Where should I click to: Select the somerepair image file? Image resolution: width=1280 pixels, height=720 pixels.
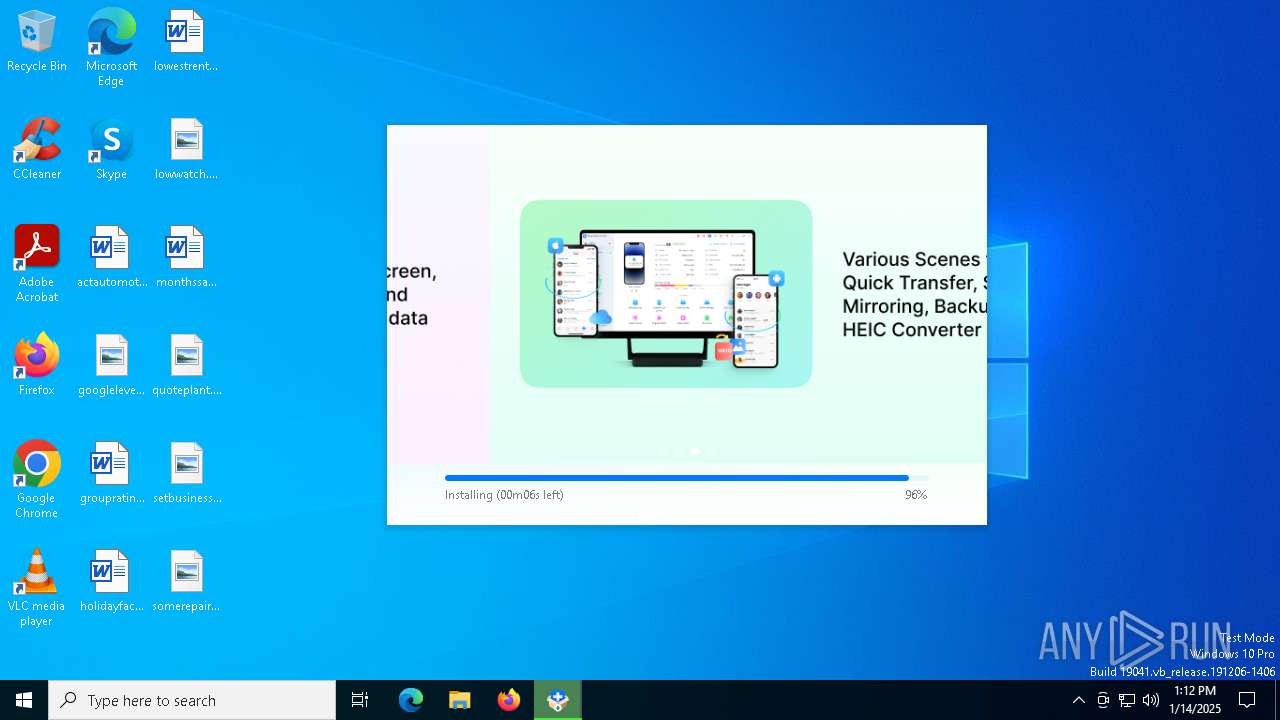pos(186,582)
